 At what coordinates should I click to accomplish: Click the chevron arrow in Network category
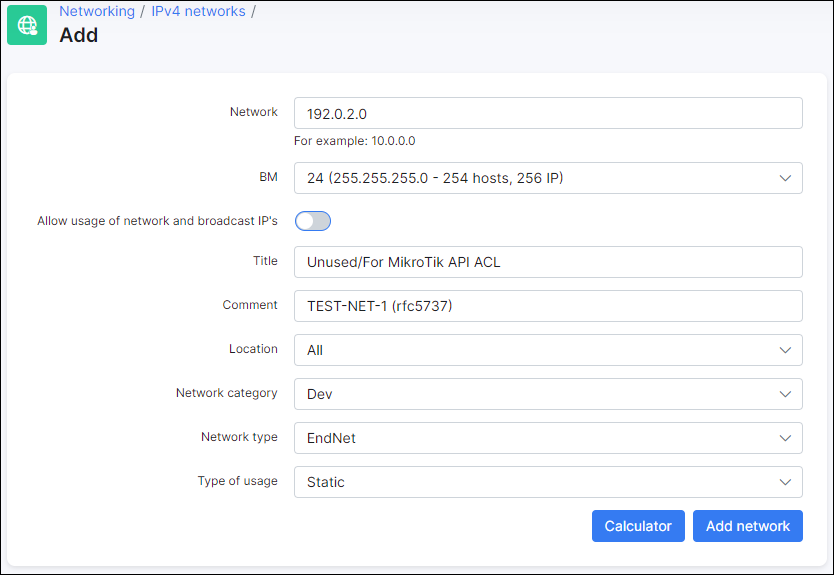coord(785,394)
